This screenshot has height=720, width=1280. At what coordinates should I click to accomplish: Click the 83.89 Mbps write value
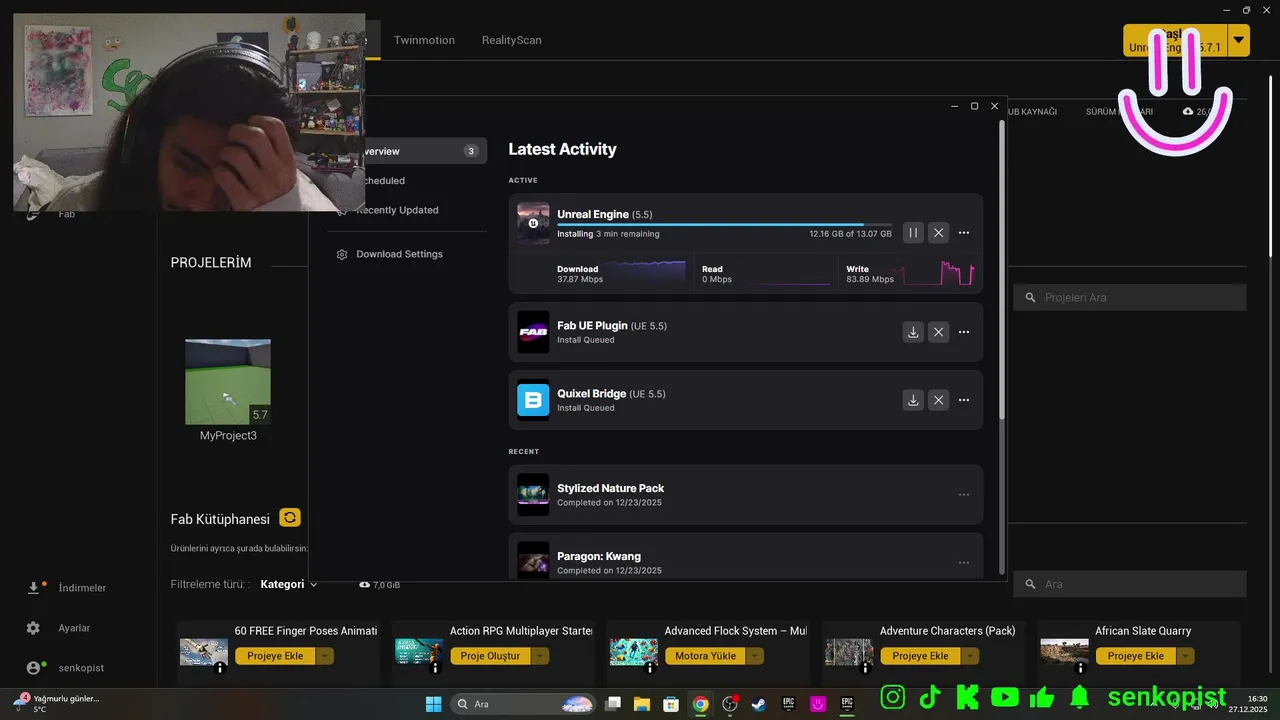coord(870,280)
